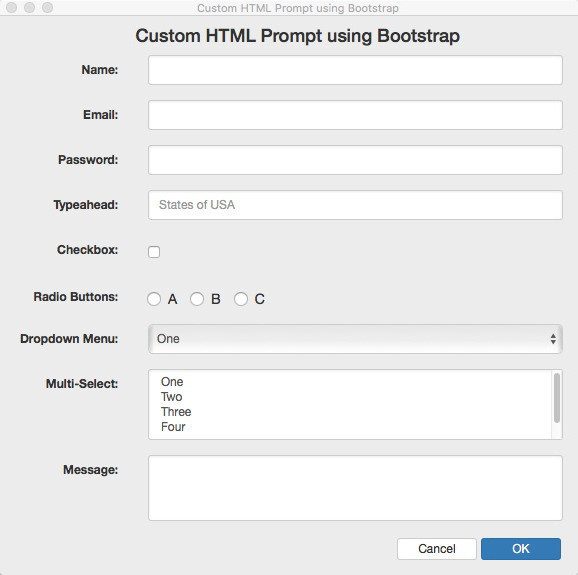
Task: Click the zoom titlebar window button
Action: (47, 7)
